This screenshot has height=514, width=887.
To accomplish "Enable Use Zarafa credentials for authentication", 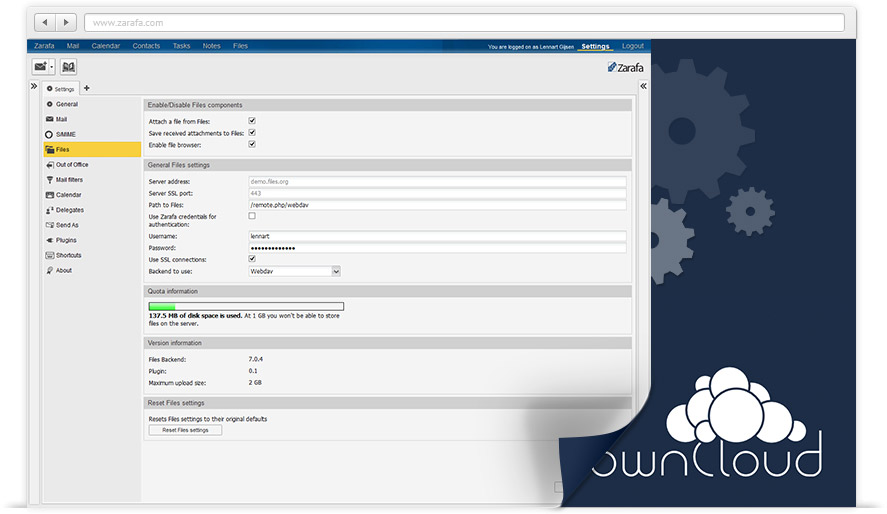I will click(x=252, y=216).
